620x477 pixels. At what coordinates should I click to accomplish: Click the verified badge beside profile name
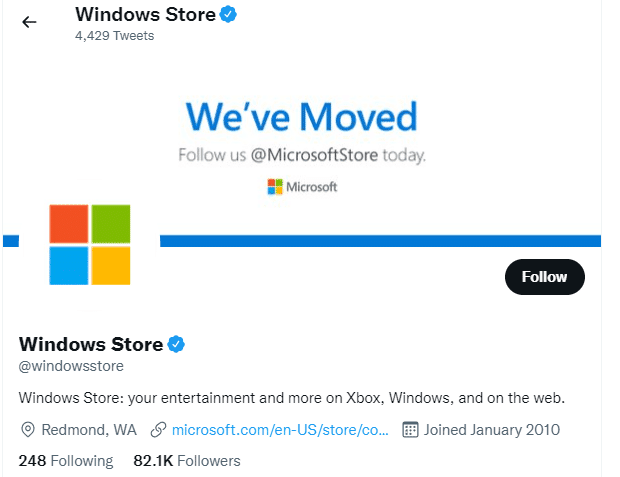coord(176,344)
